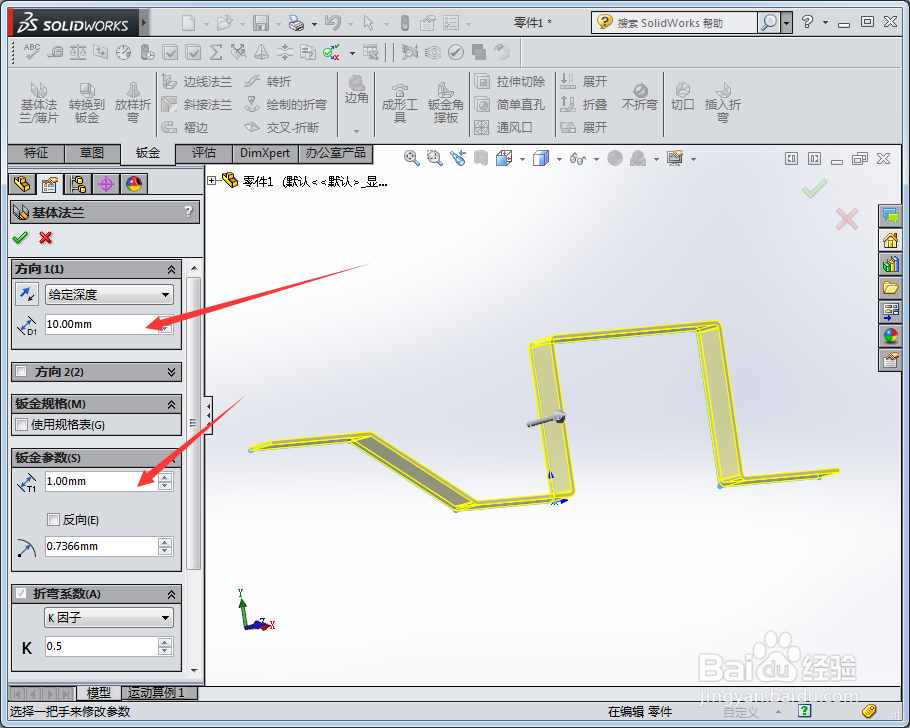Increase the 0.7366mm bend radius using stepper
Image resolution: width=910 pixels, height=728 pixels.
(x=165, y=542)
